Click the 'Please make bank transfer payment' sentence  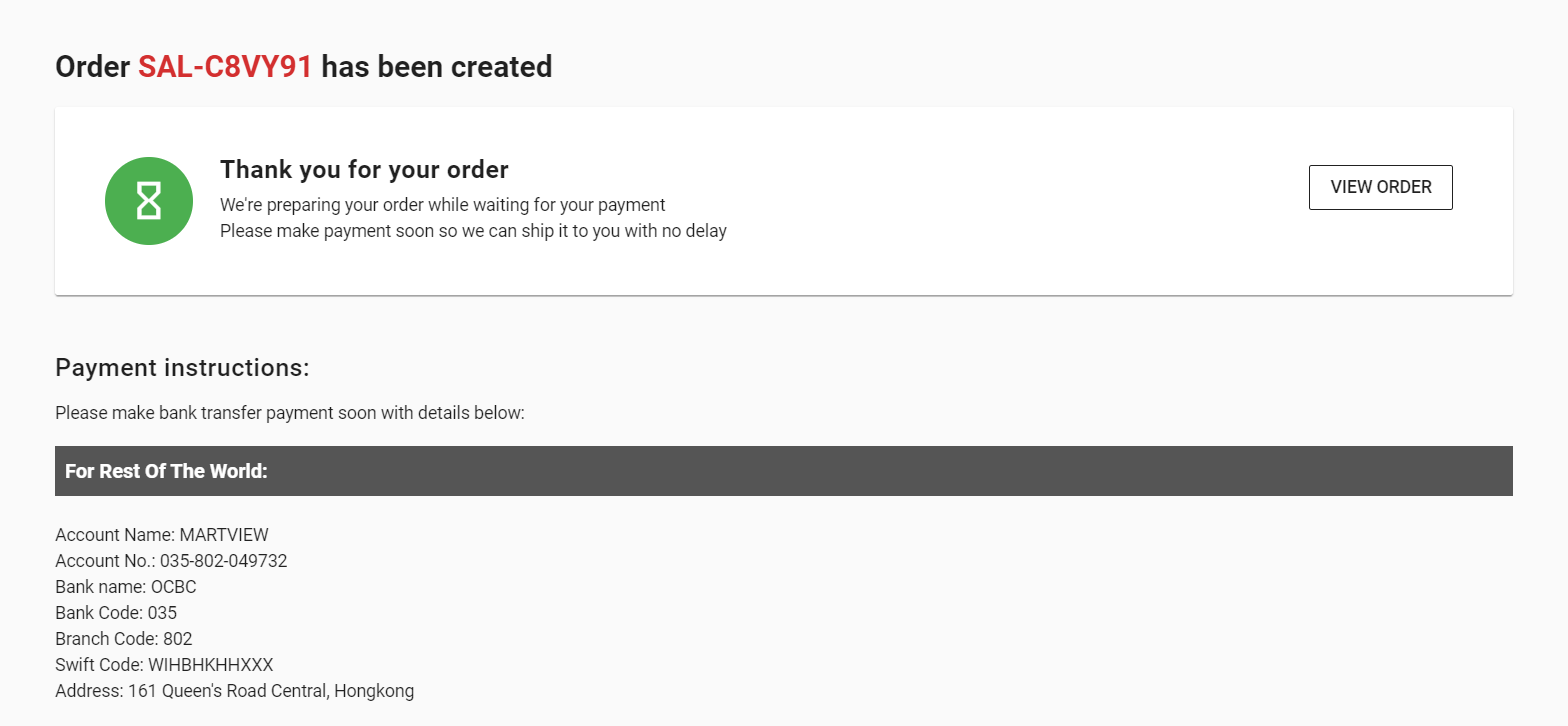(289, 413)
